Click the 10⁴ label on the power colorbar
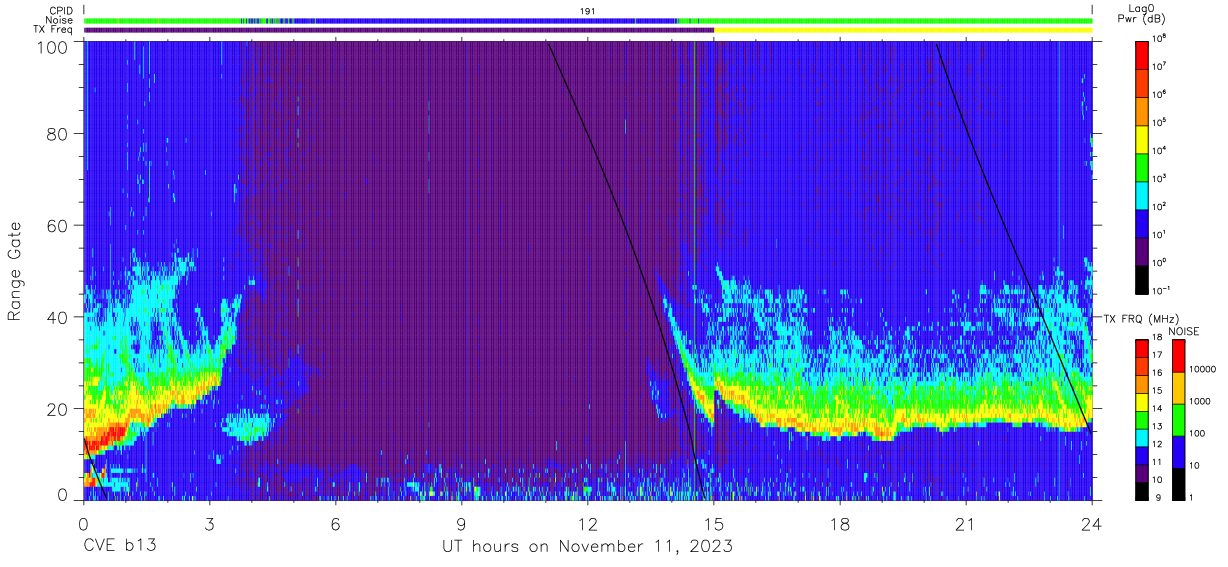The height and width of the screenshot is (567, 1228). (1161, 150)
